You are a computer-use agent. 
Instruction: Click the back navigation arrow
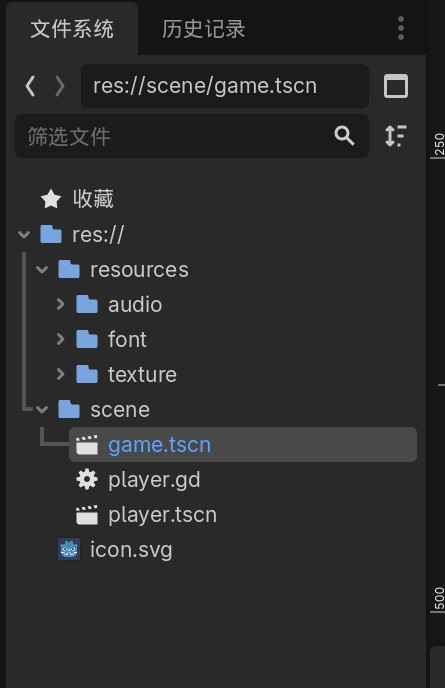pyautogui.click(x=30, y=86)
